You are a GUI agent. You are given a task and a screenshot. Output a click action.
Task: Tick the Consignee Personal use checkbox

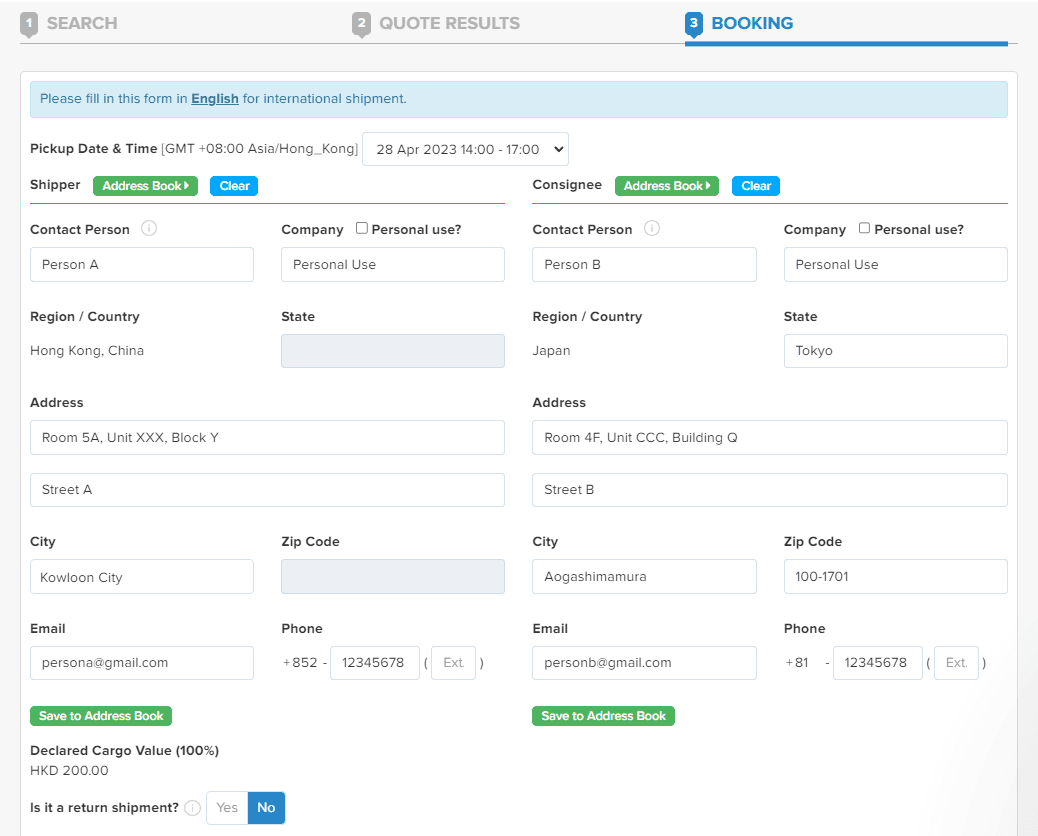tap(865, 228)
